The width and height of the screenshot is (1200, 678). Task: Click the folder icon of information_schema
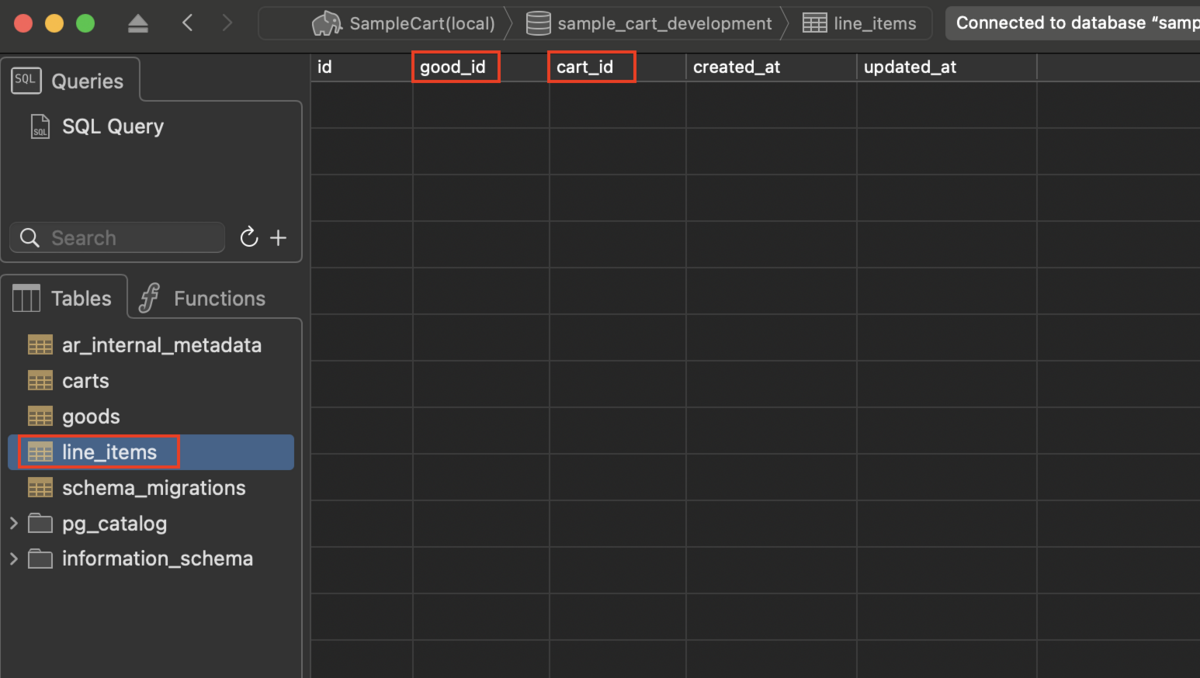(40, 559)
